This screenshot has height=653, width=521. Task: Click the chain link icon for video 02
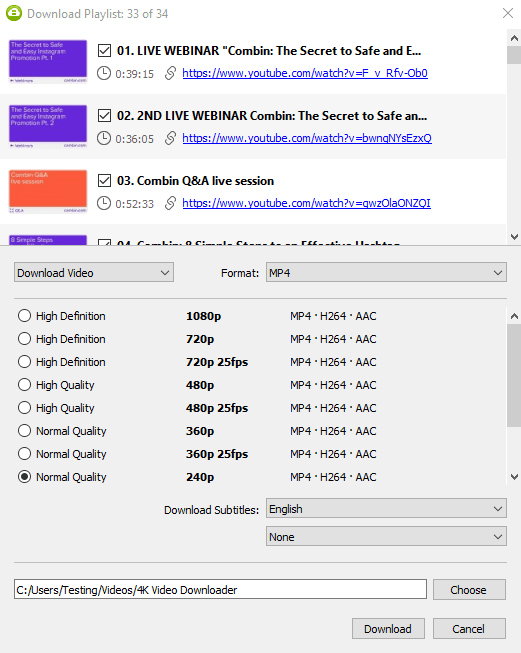point(170,138)
